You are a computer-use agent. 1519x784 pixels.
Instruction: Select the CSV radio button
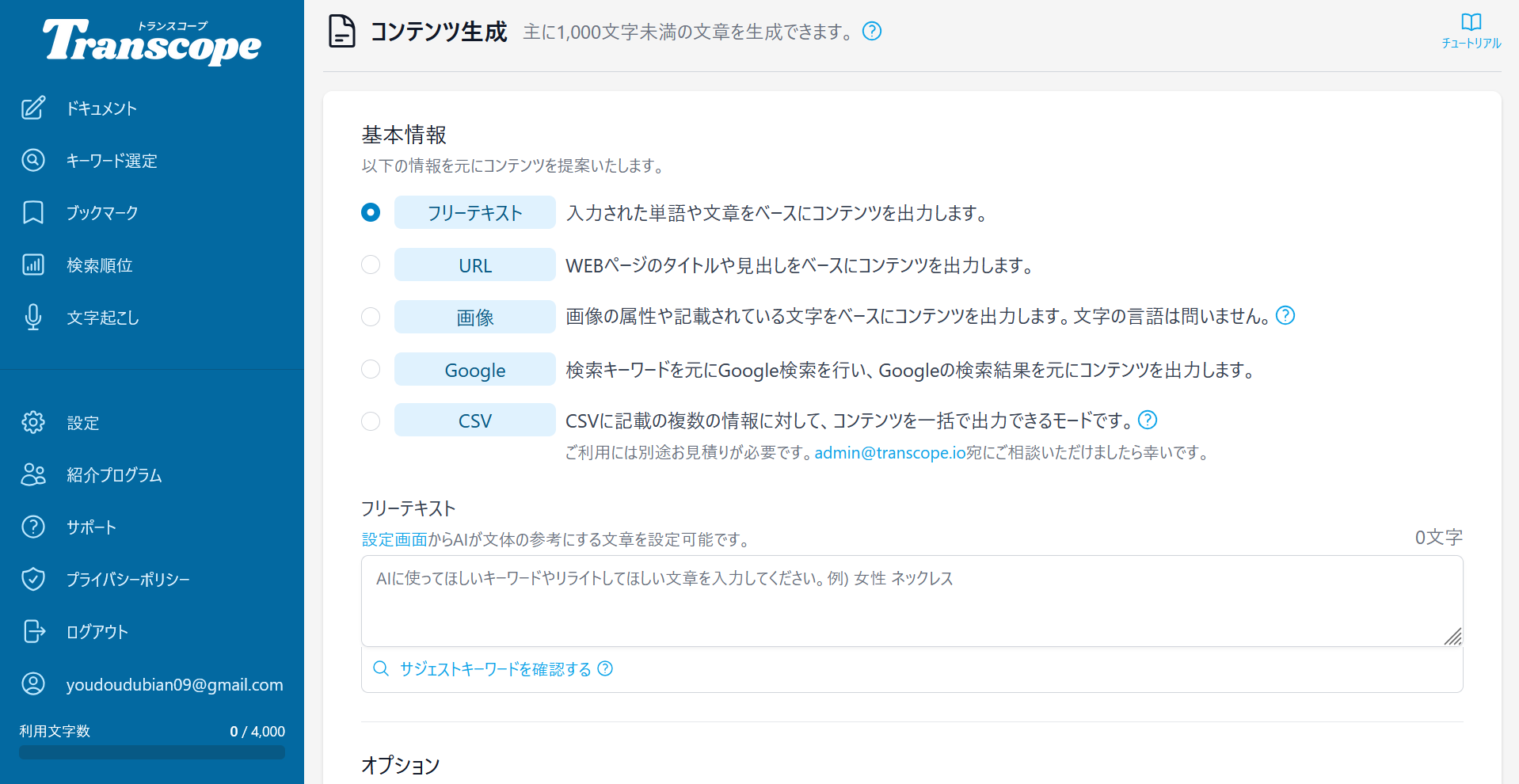[x=371, y=421]
